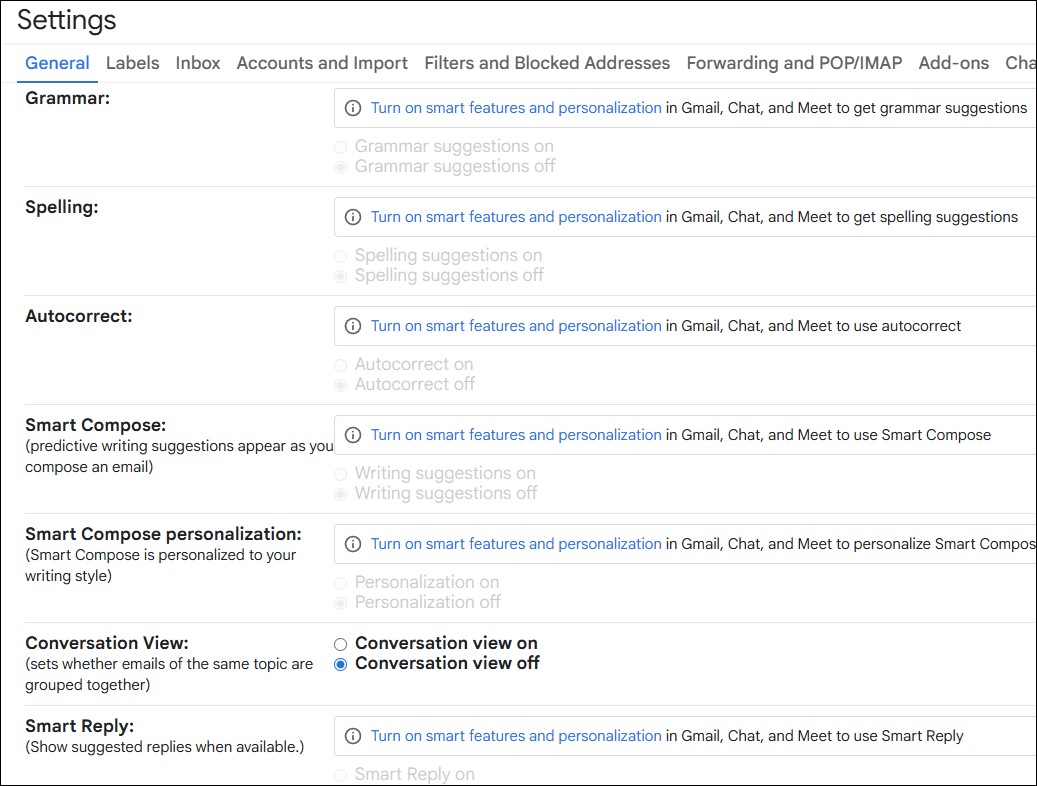1037x786 pixels.
Task: Select Writing suggestions off radio button
Action: coord(341,494)
